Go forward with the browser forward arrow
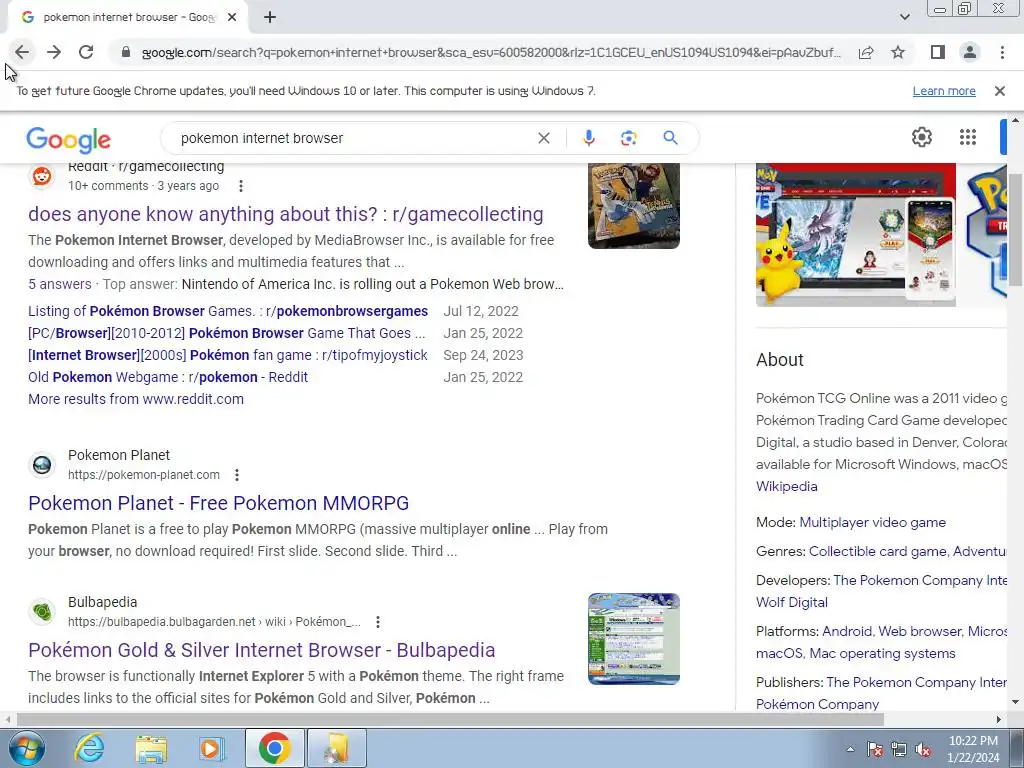The width and height of the screenshot is (1024, 768). tap(54, 52)
